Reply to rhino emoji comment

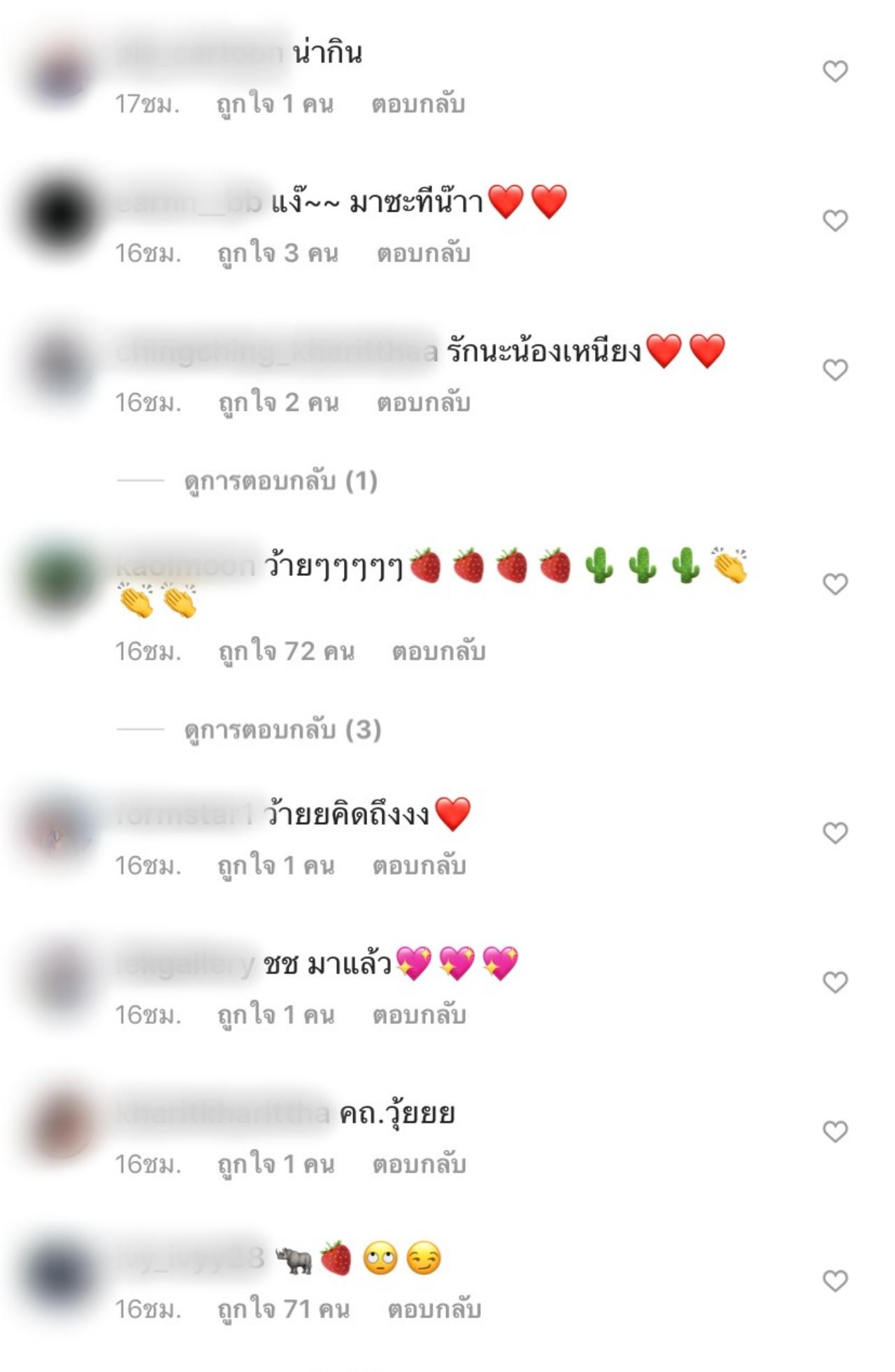point(434,1309)
